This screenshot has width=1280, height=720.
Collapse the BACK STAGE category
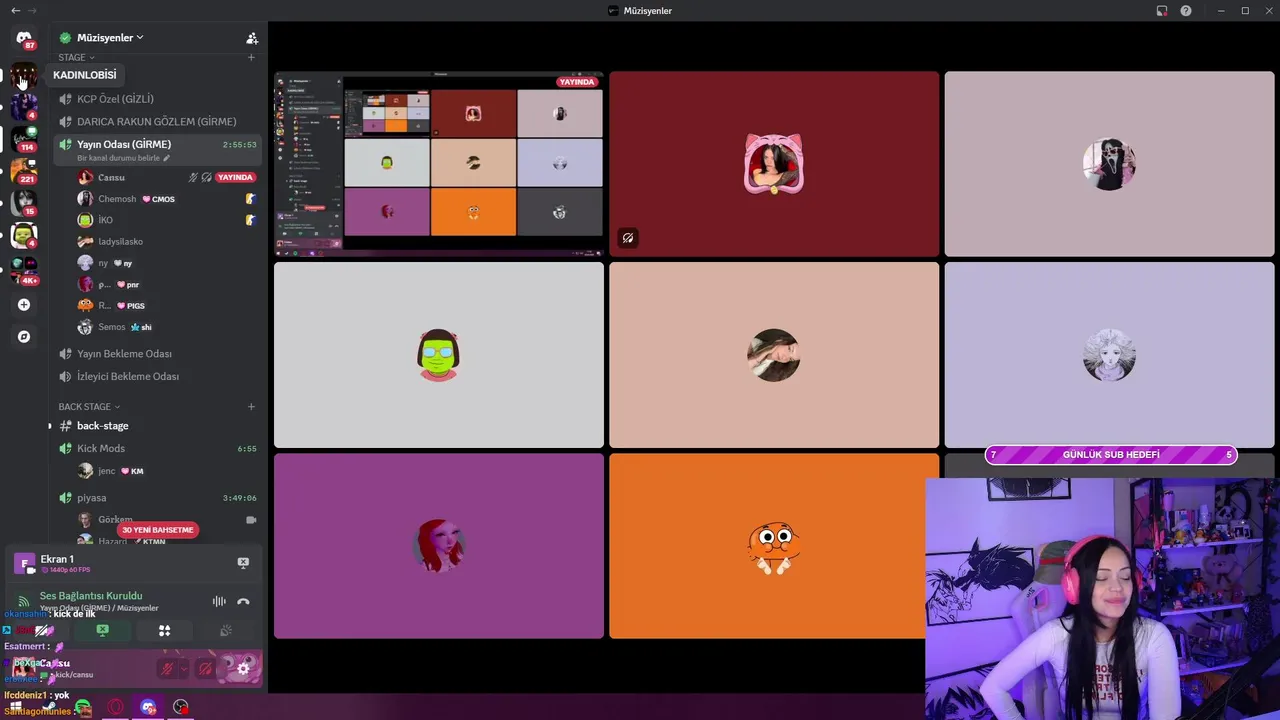coord(89,407)
